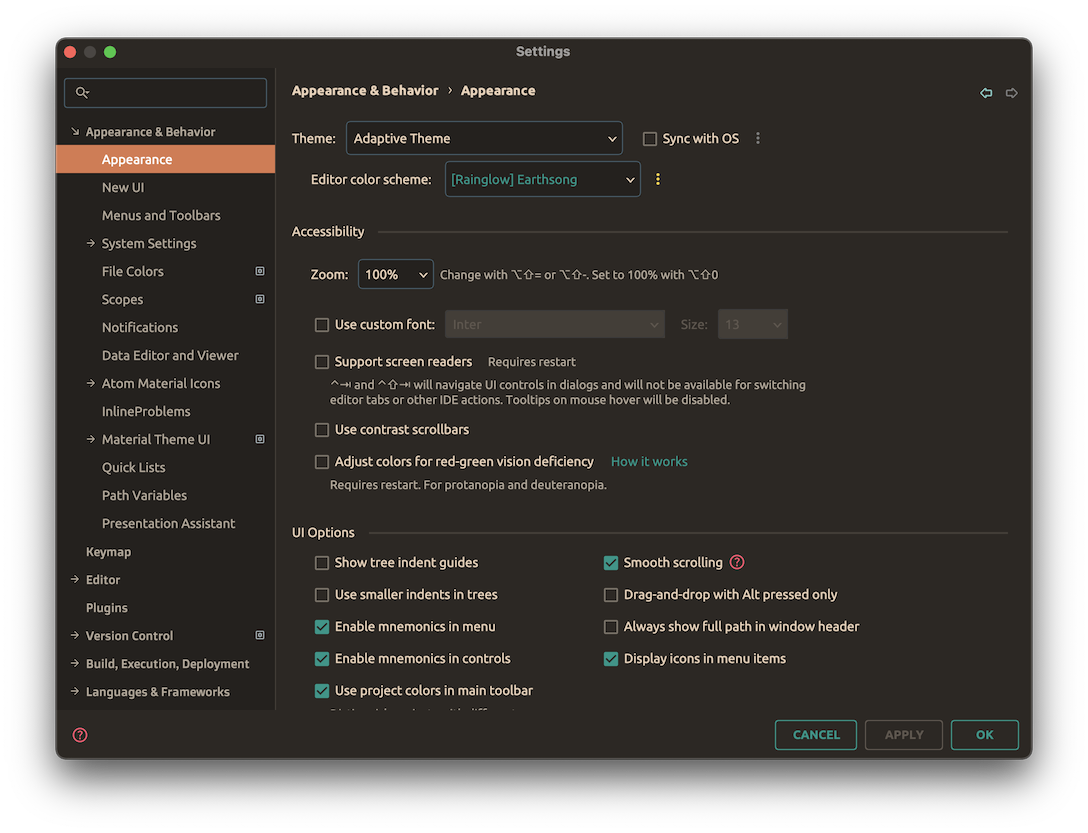This screenshot has height=833, width=1088.
Task: Open the kebab menu beside Sync with OS
Action: point(757,138)
